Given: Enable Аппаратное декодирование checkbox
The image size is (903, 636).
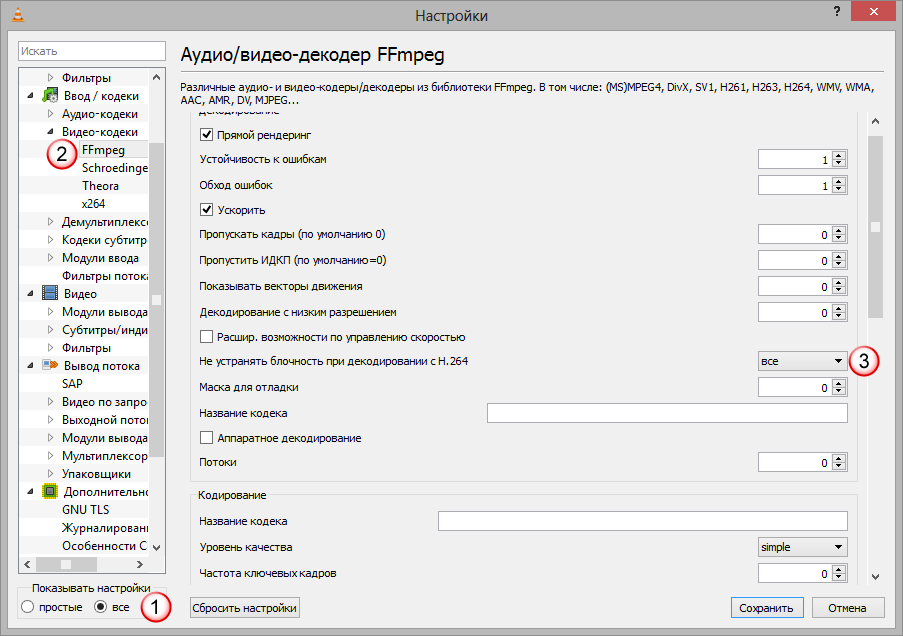Looking at the screenshot, I should point(206,438).
